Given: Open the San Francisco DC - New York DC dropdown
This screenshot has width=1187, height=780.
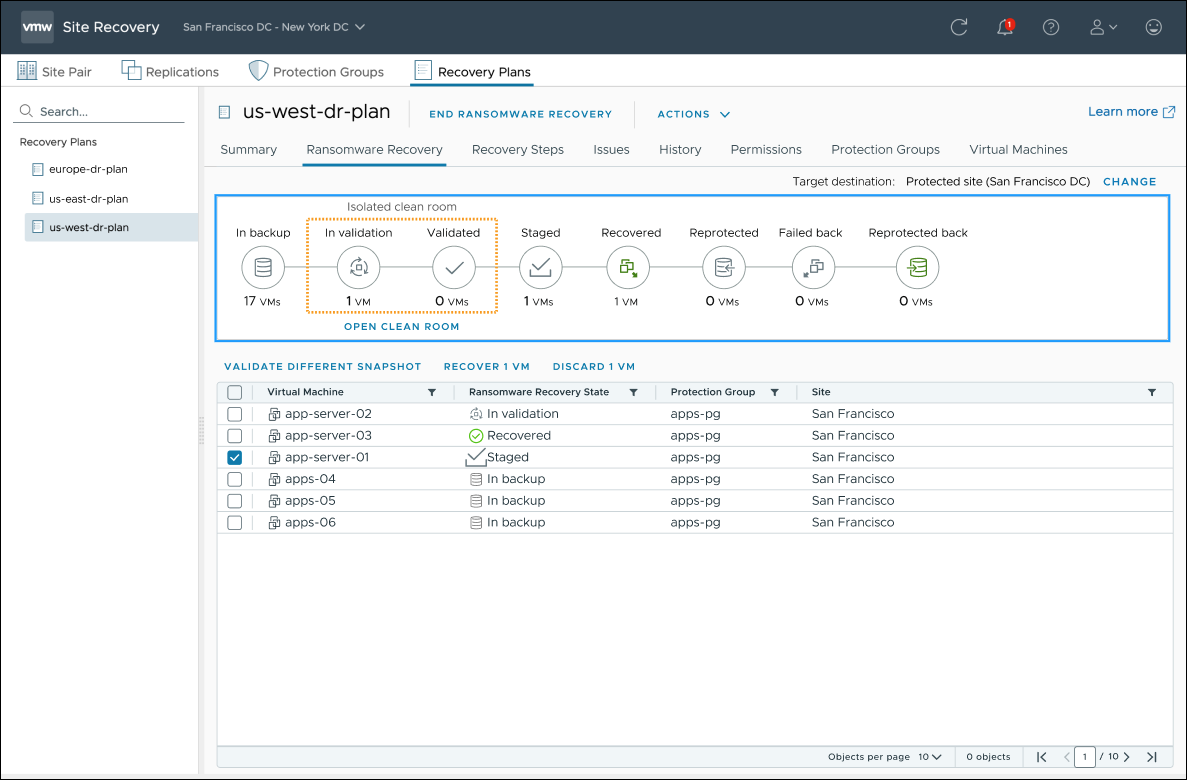Looking at the screenshot, I should point(272,27).
